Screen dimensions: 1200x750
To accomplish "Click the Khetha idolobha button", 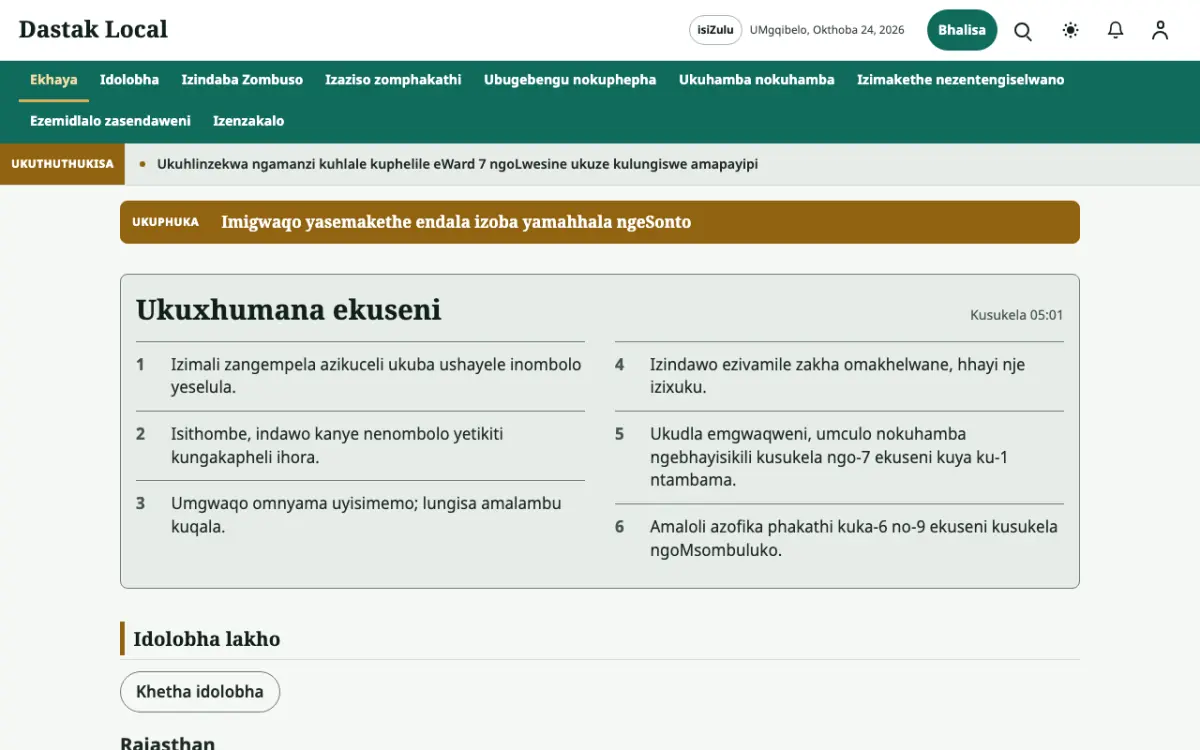I will pyautogui.click(x=200, y=692).
